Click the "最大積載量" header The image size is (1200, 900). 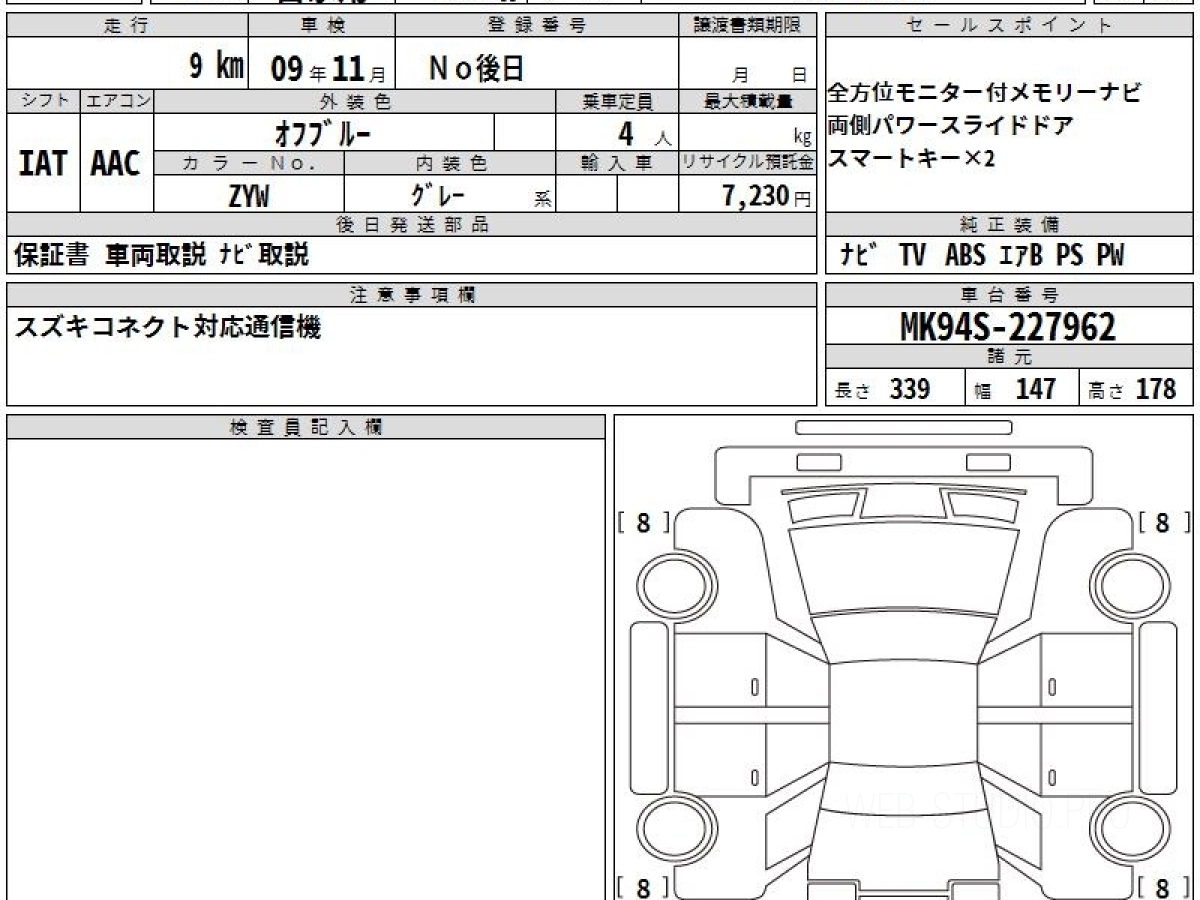click(748, 101)
